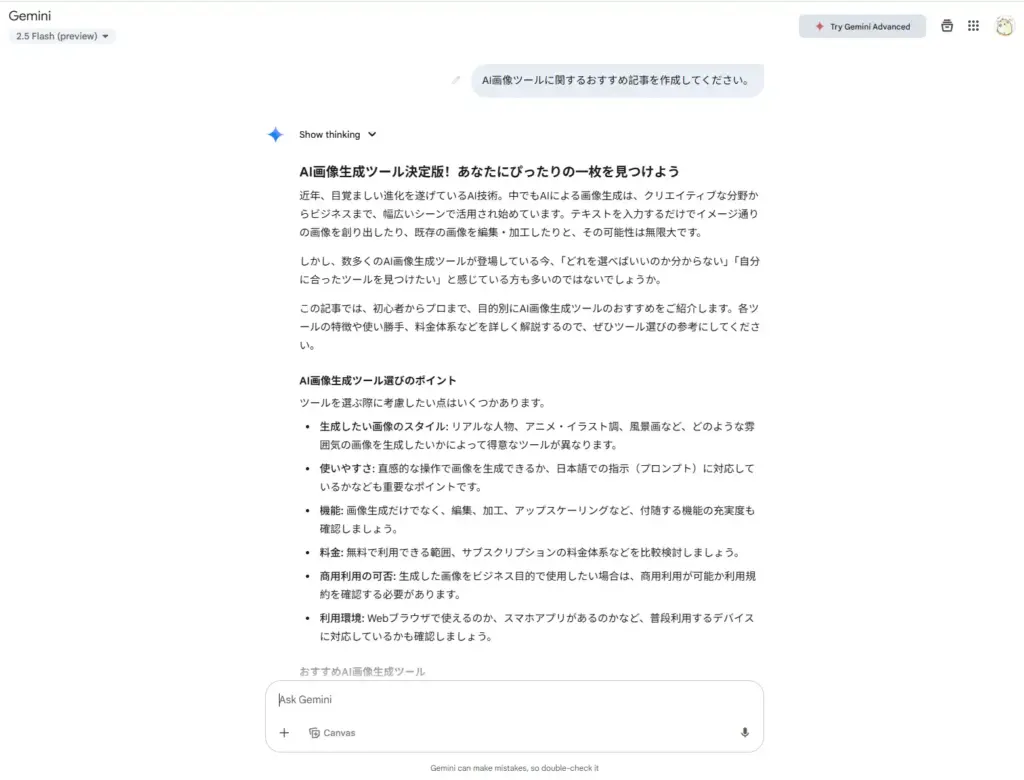Click the edit pencil icon beside prompt

coord(456,80)
